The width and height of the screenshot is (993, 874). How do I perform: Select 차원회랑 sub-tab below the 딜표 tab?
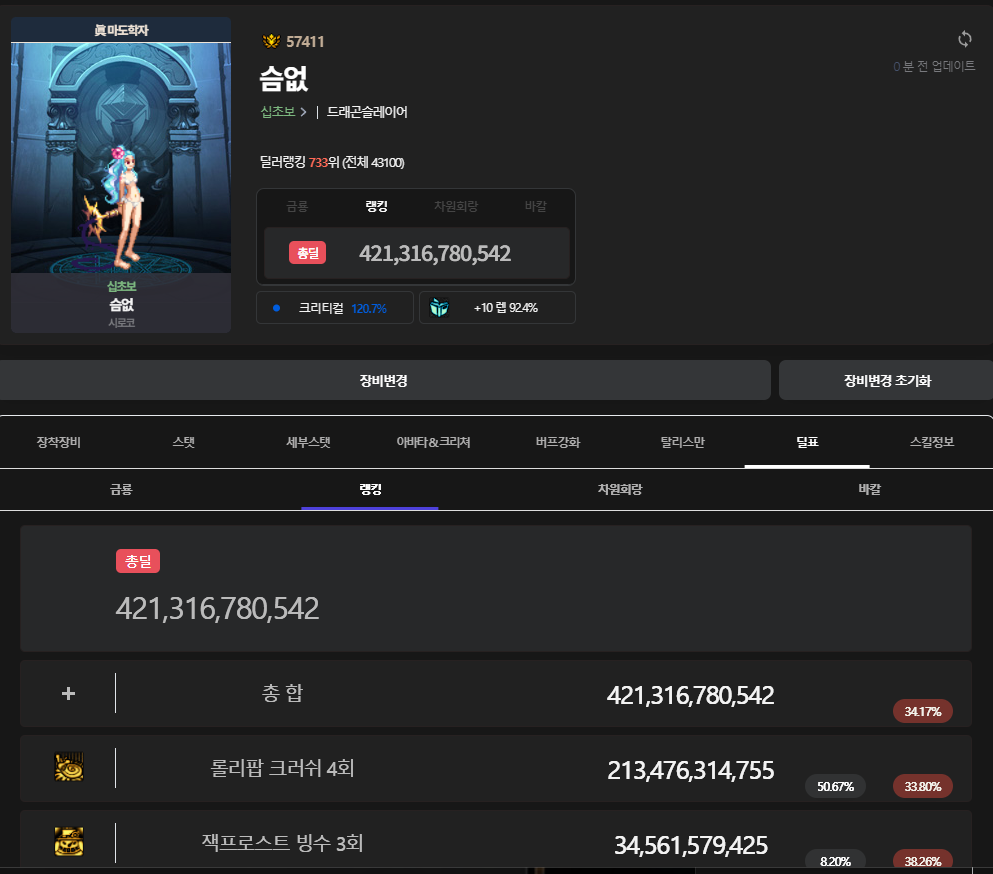tap(619, 490)
